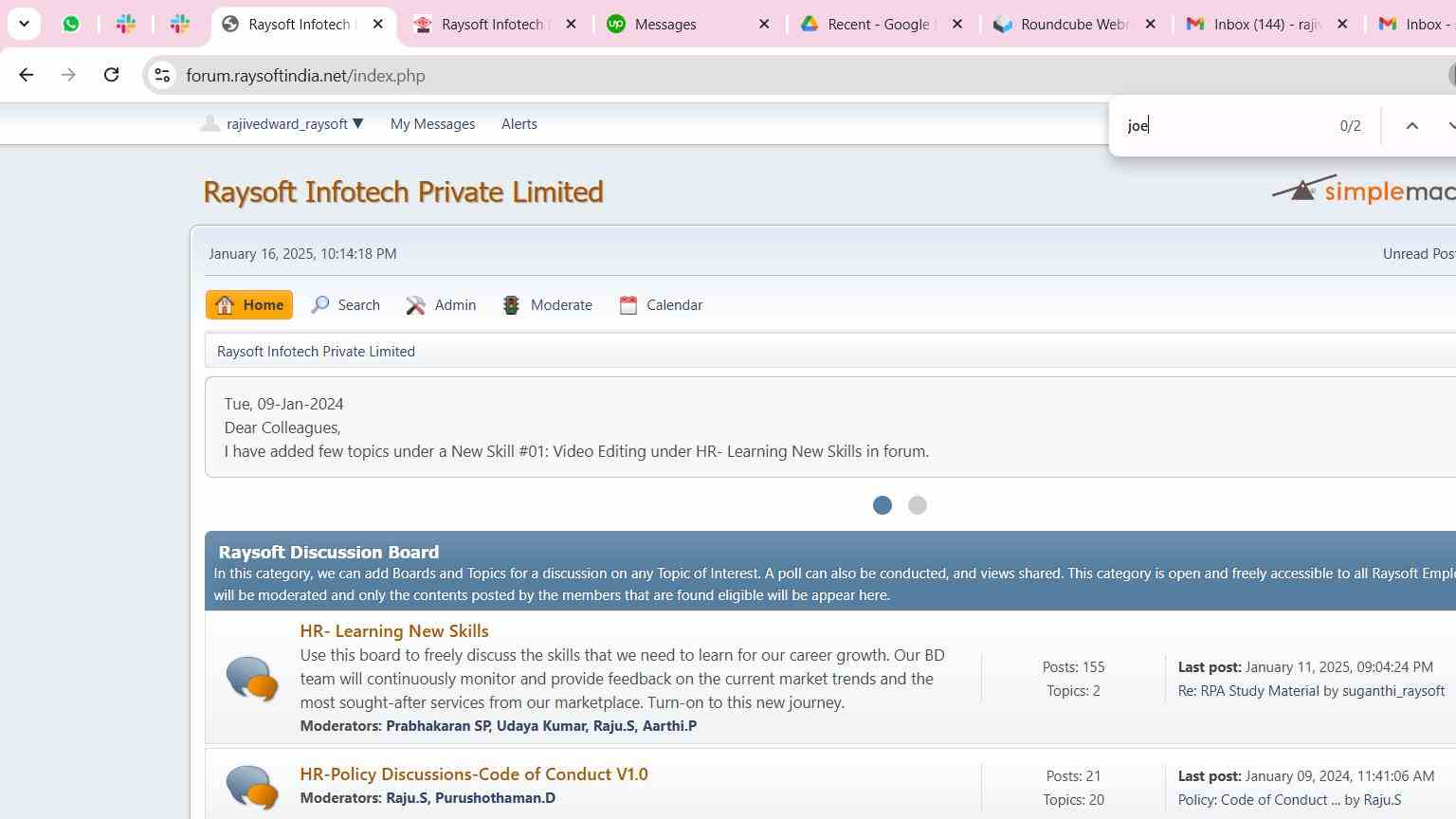Switch to the Recent - Google Drive tab
Viewport: 1456px width, 819px height.
[867, 24]
